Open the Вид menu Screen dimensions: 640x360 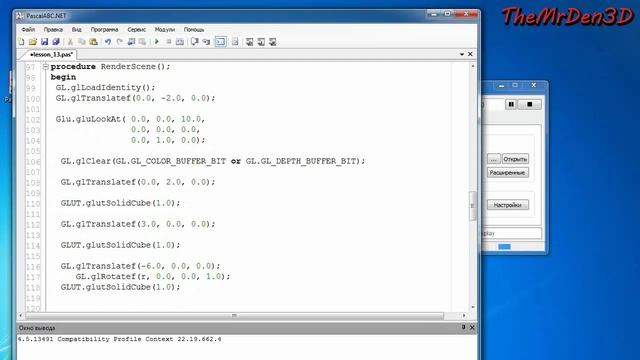tap(76, 29)
